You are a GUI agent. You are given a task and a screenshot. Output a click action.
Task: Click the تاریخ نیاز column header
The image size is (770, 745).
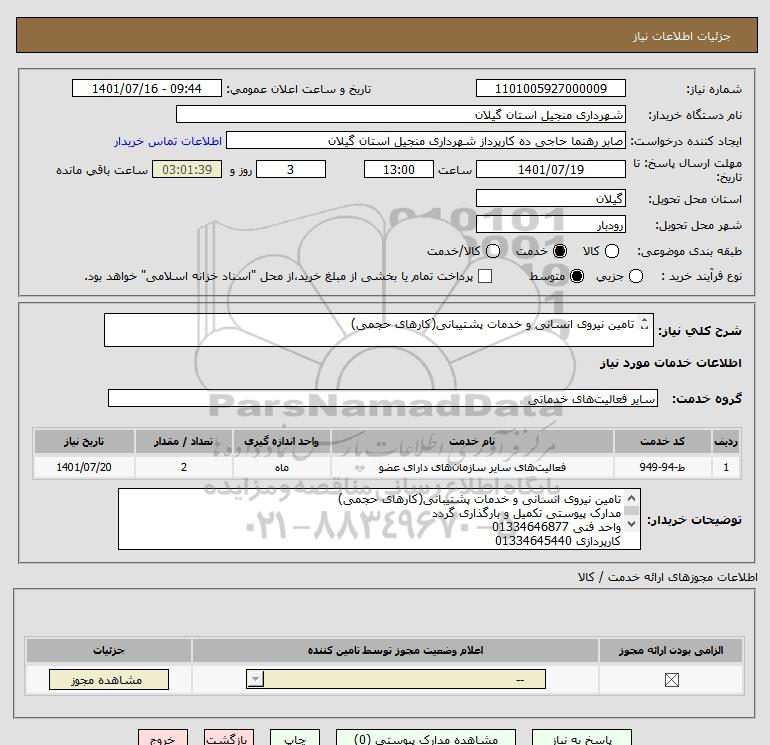coord(84,441)
